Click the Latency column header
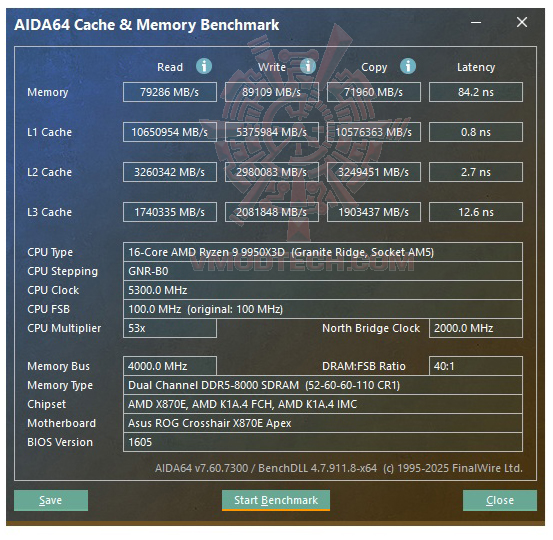Viewport: 553px width, 540px height. (x=476, y=67)
